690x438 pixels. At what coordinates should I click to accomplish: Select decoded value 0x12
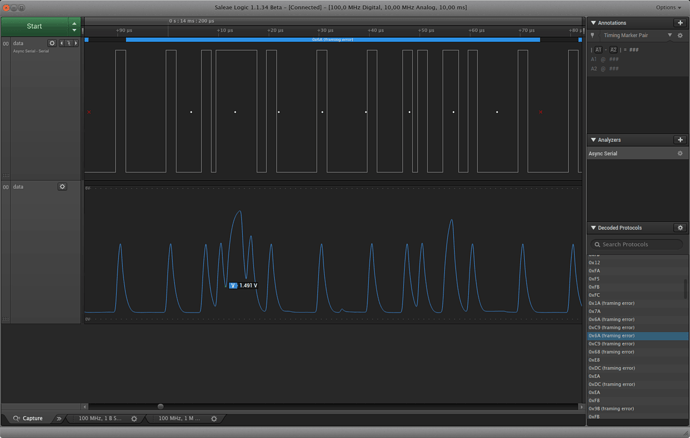pyautogui.click(x=594, y=263)
